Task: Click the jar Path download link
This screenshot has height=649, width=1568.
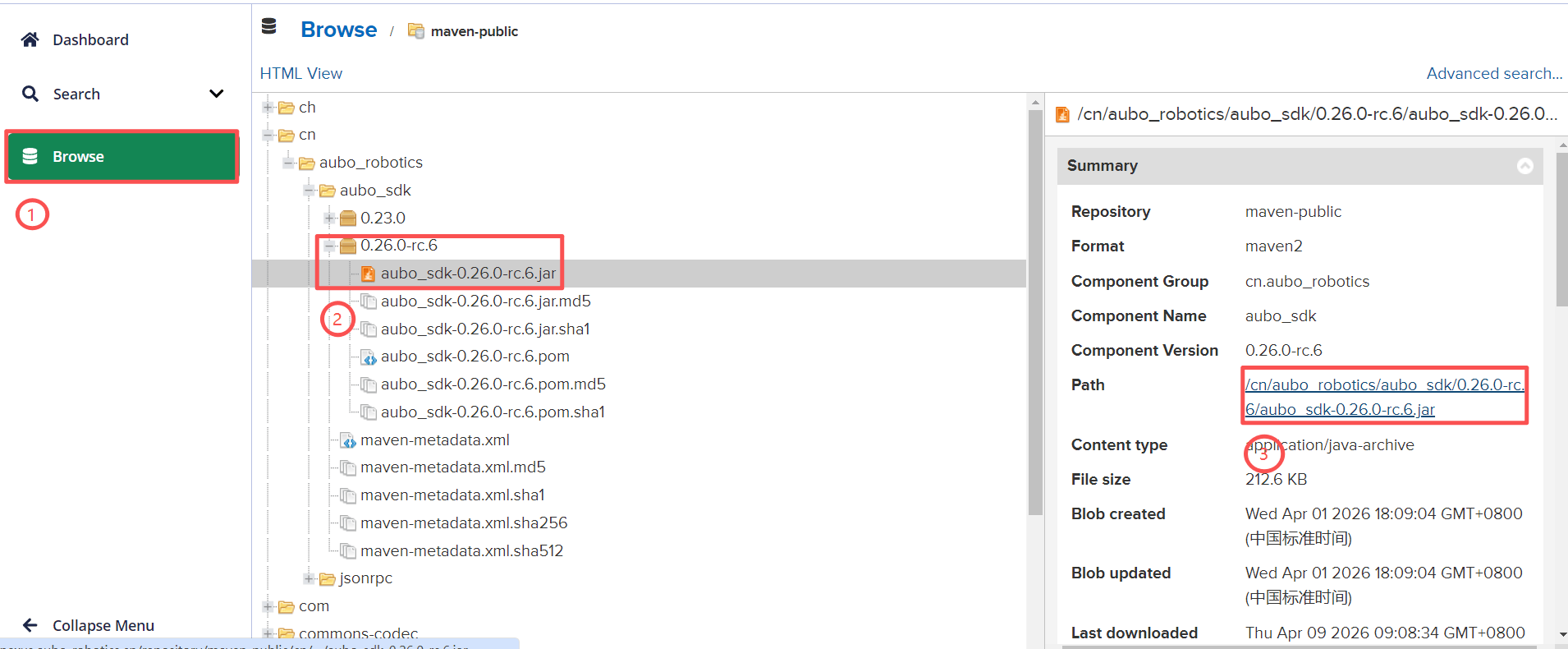Action: (x=1384, y=397)
